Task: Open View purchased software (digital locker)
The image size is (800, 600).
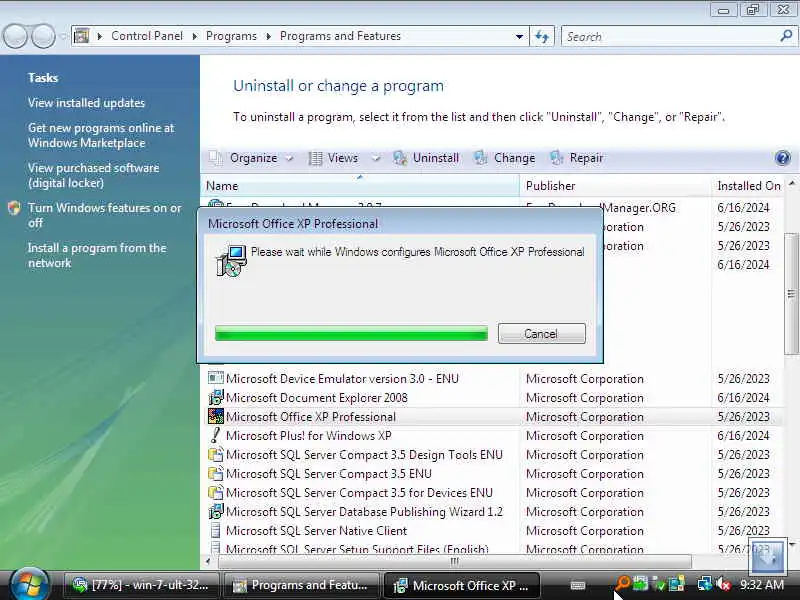Action: (x=93, y=175)
